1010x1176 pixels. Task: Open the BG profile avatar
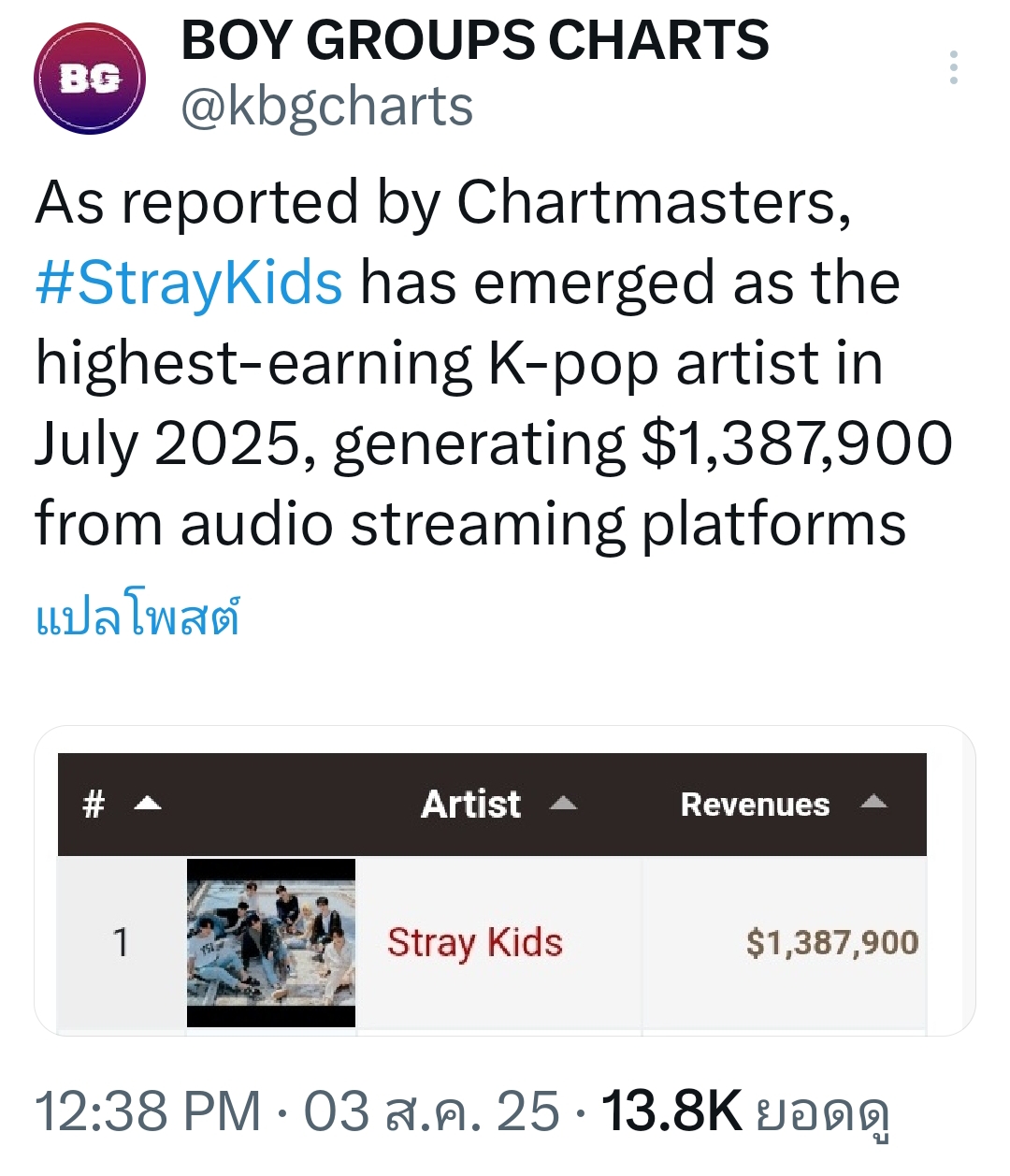[90, 79]
